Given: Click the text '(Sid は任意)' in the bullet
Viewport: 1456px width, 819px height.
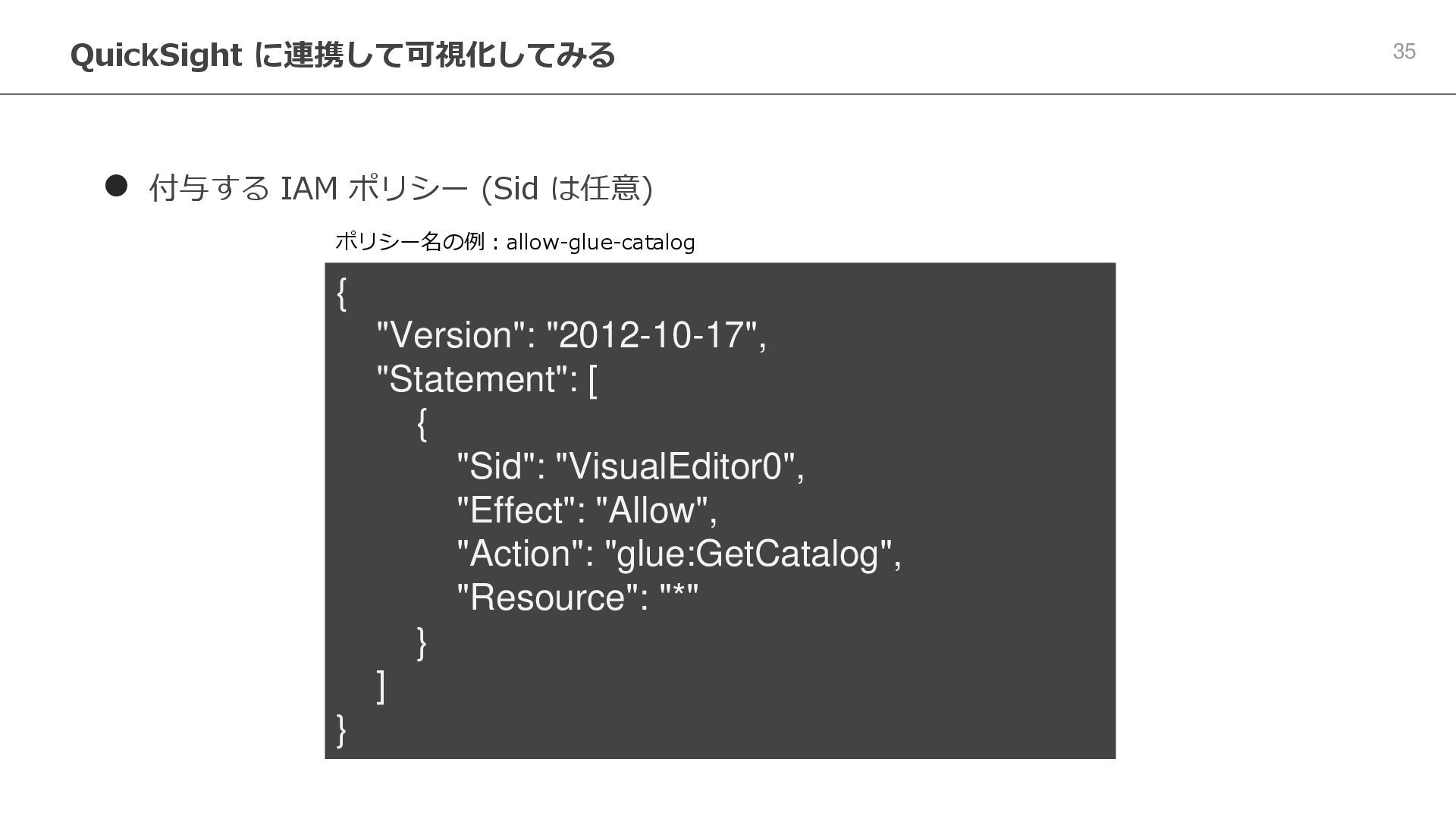Looking at the screenshot, I should pyautogui.click(x=566, y=188).
